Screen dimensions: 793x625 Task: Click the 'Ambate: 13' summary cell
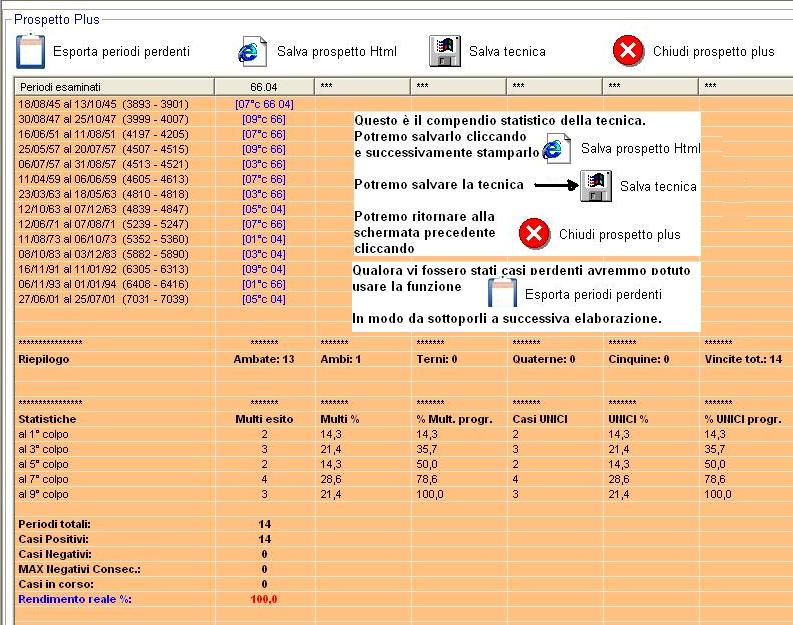pos(264,360)
